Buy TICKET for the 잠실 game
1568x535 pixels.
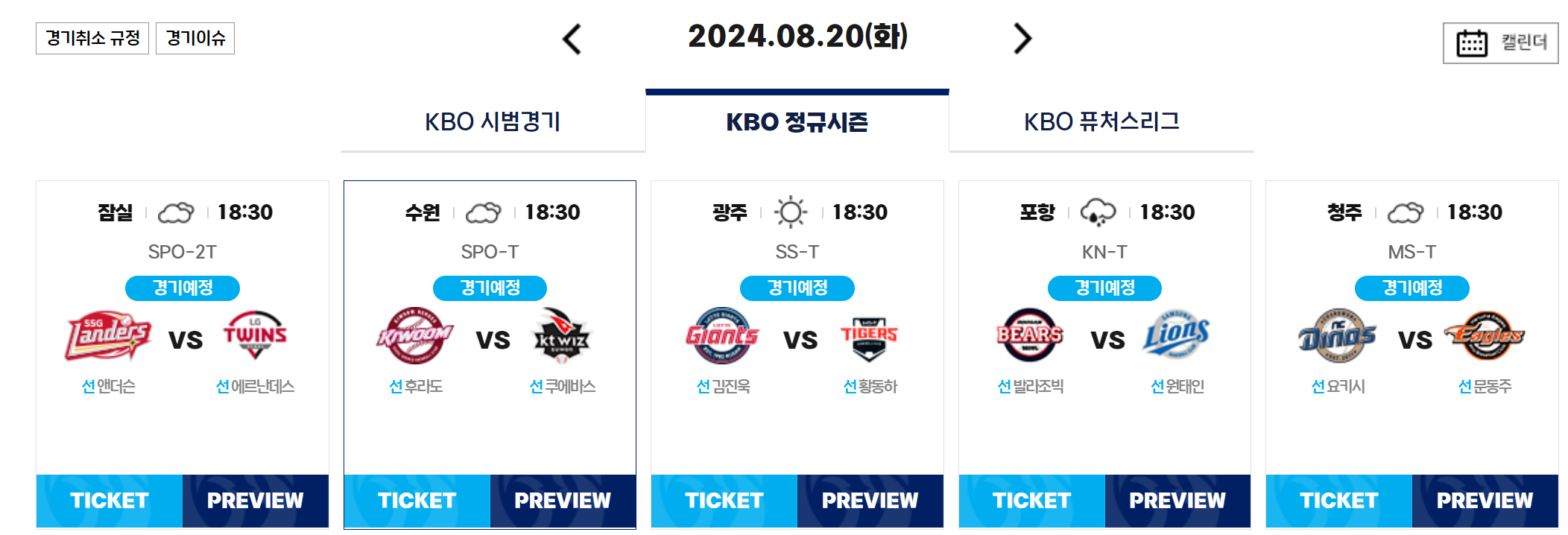(110, 501)
